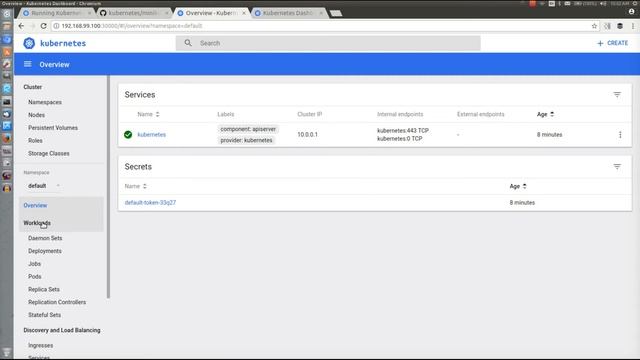Filter the Services card
This screenshot has width=640, height=360.
point(617,94)
